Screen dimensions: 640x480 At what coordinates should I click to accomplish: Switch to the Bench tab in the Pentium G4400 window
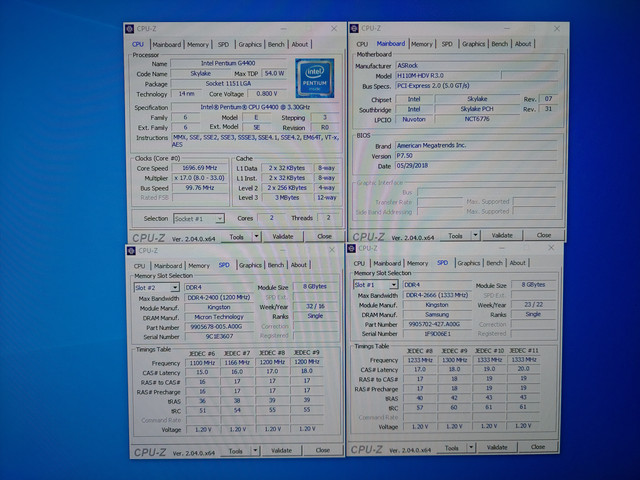[276, 44]
